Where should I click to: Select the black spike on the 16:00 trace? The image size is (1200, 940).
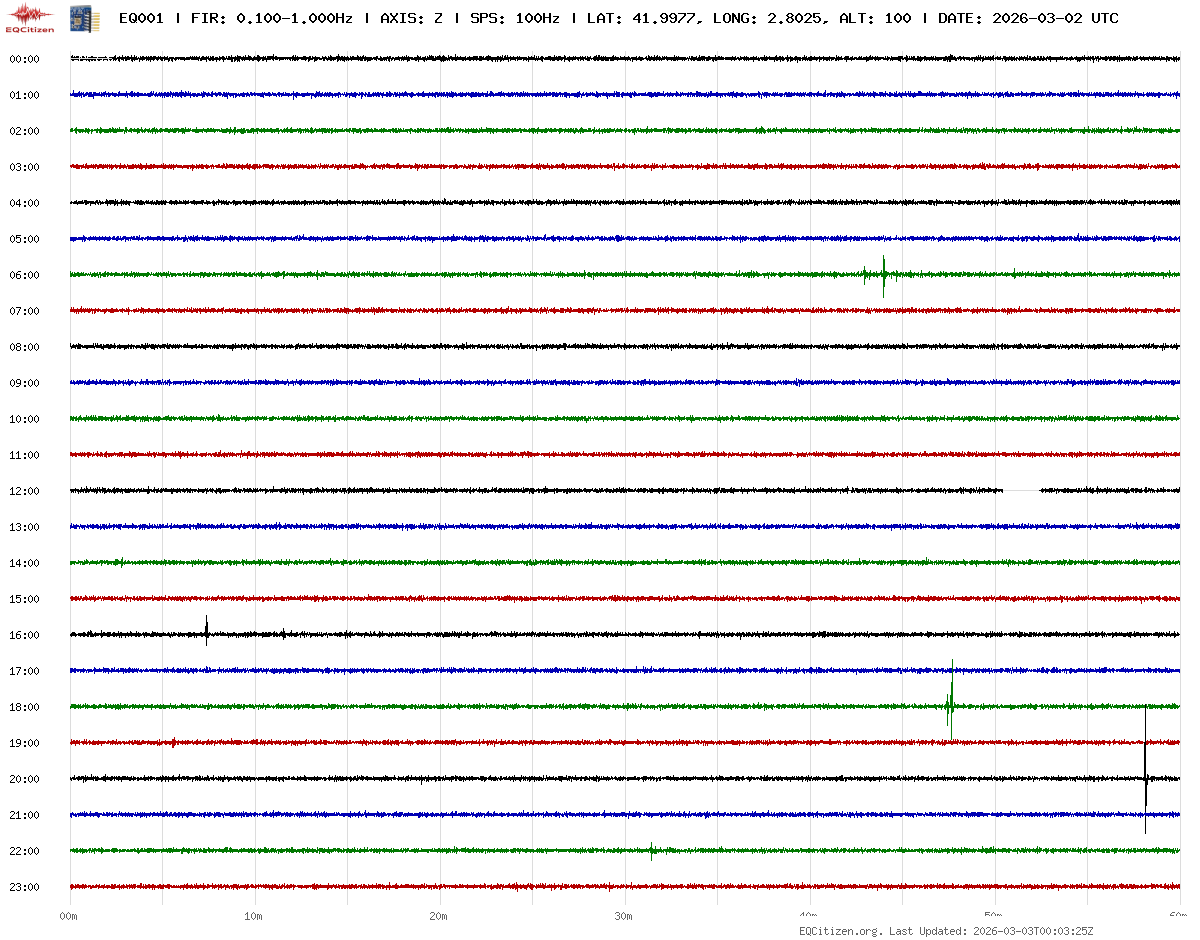[x=207, y=631]
